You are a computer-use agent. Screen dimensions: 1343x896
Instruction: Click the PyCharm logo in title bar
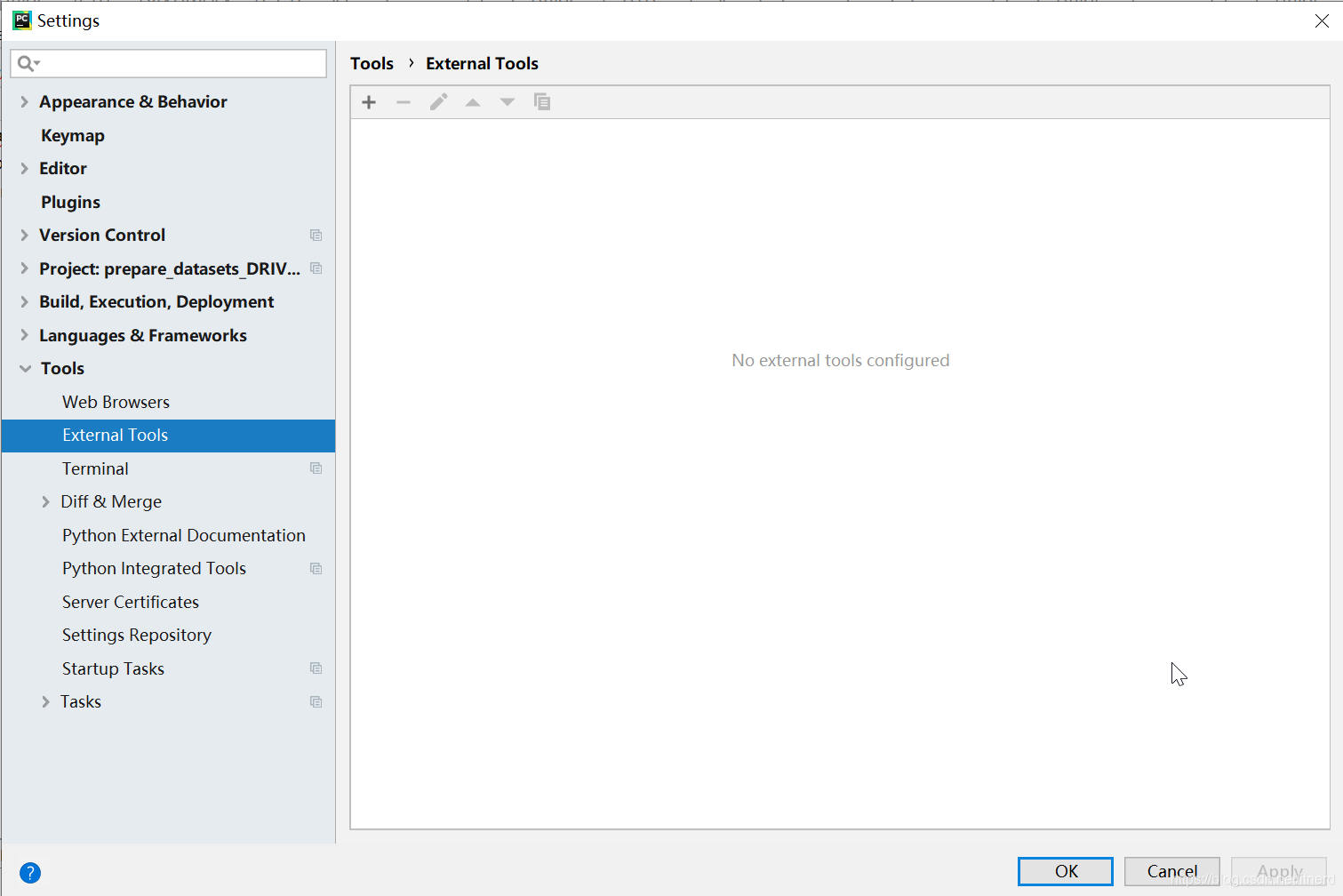tap(22, 20)
